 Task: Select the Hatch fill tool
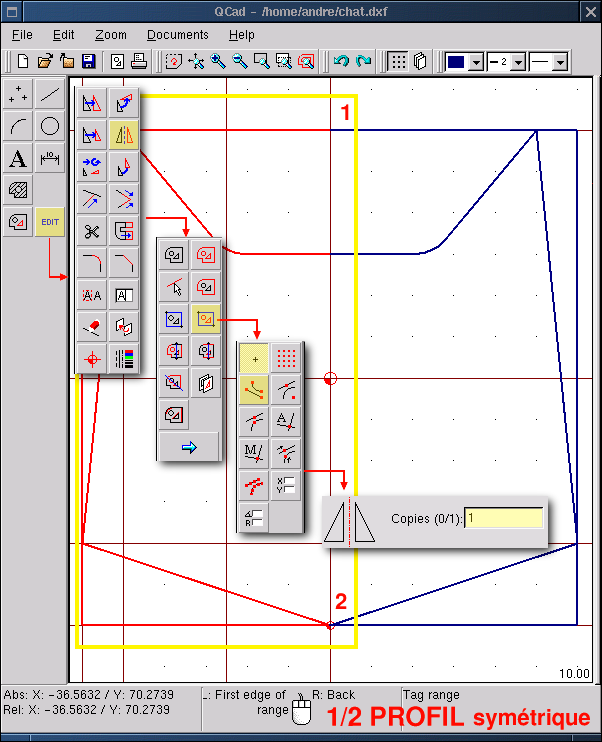[17, 190]
